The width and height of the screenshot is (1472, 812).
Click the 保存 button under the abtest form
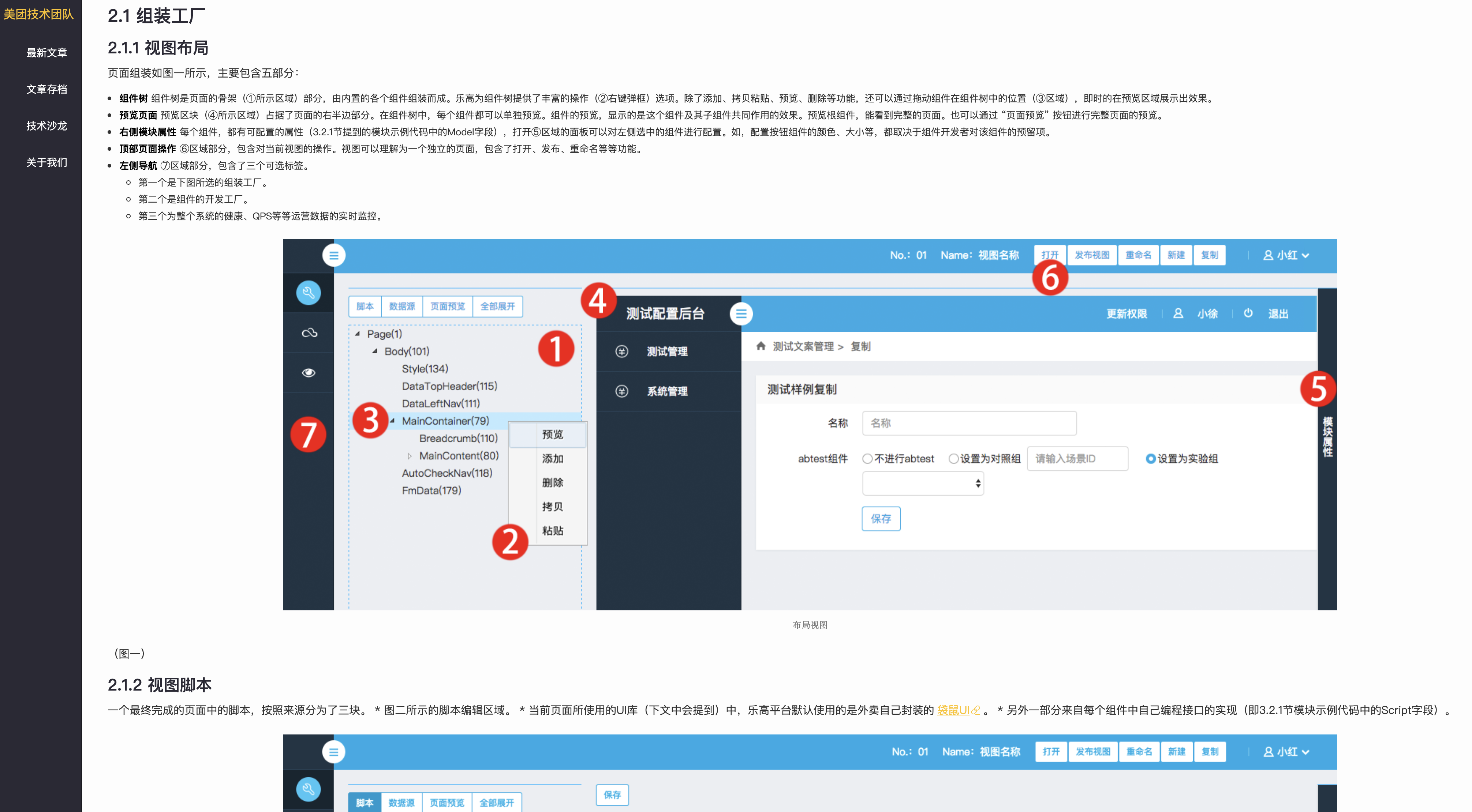881,519
